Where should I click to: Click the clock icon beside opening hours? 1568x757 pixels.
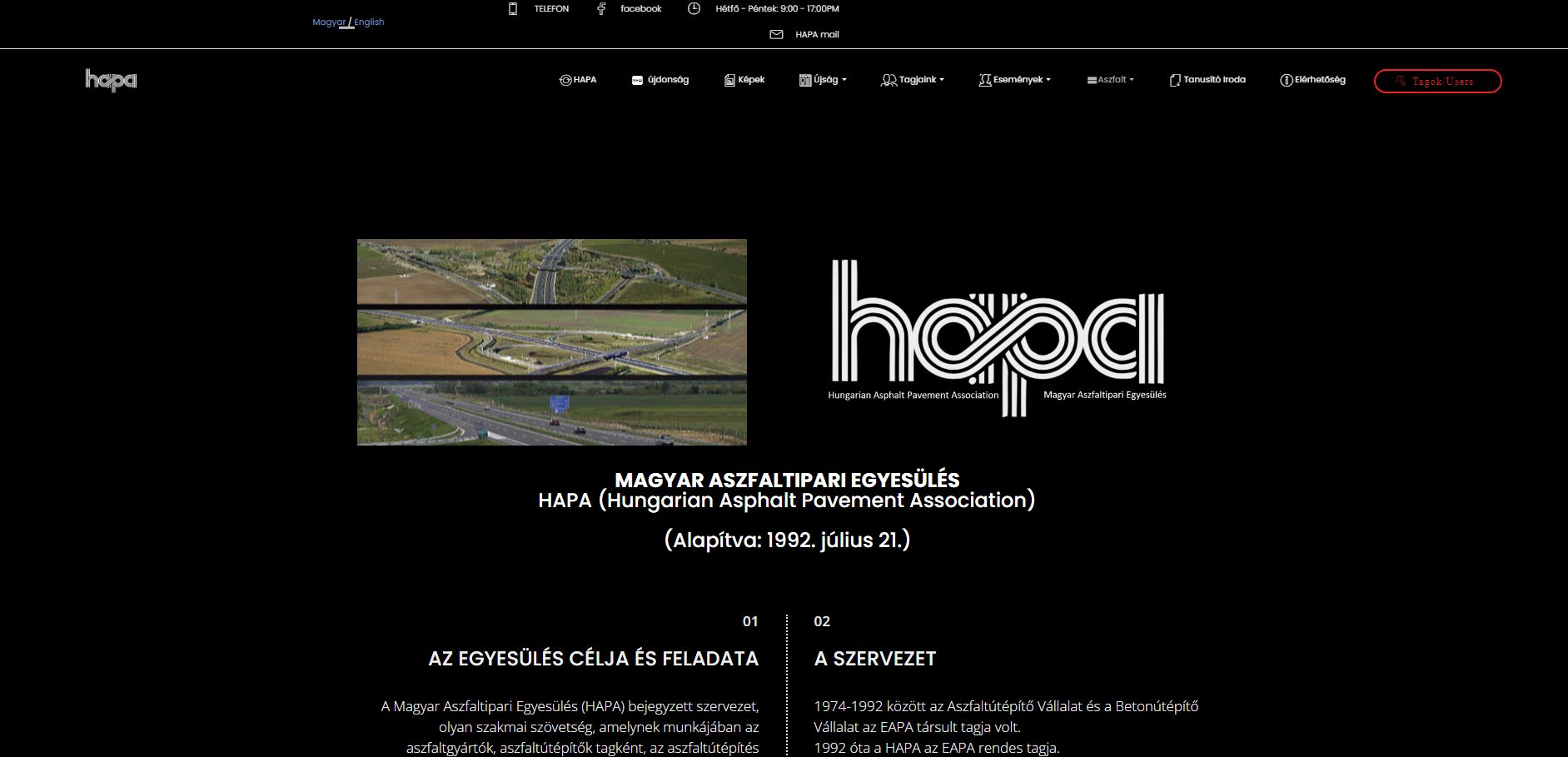point(694,8)
